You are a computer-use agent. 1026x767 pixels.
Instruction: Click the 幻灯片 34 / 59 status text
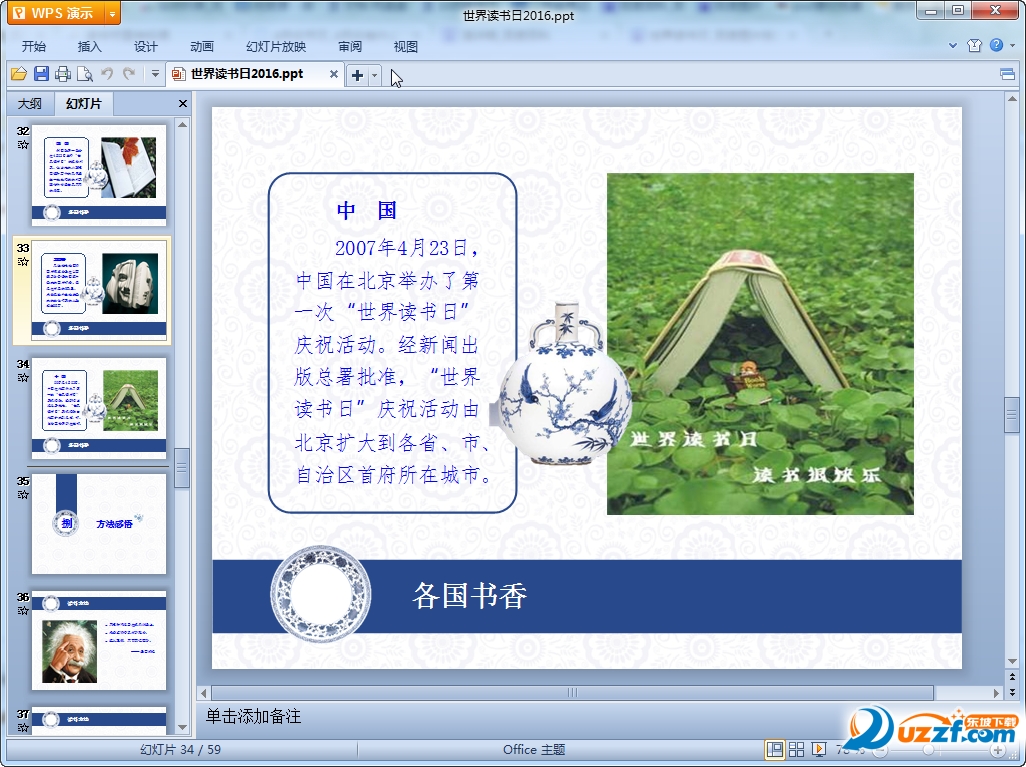click(181, 749)
